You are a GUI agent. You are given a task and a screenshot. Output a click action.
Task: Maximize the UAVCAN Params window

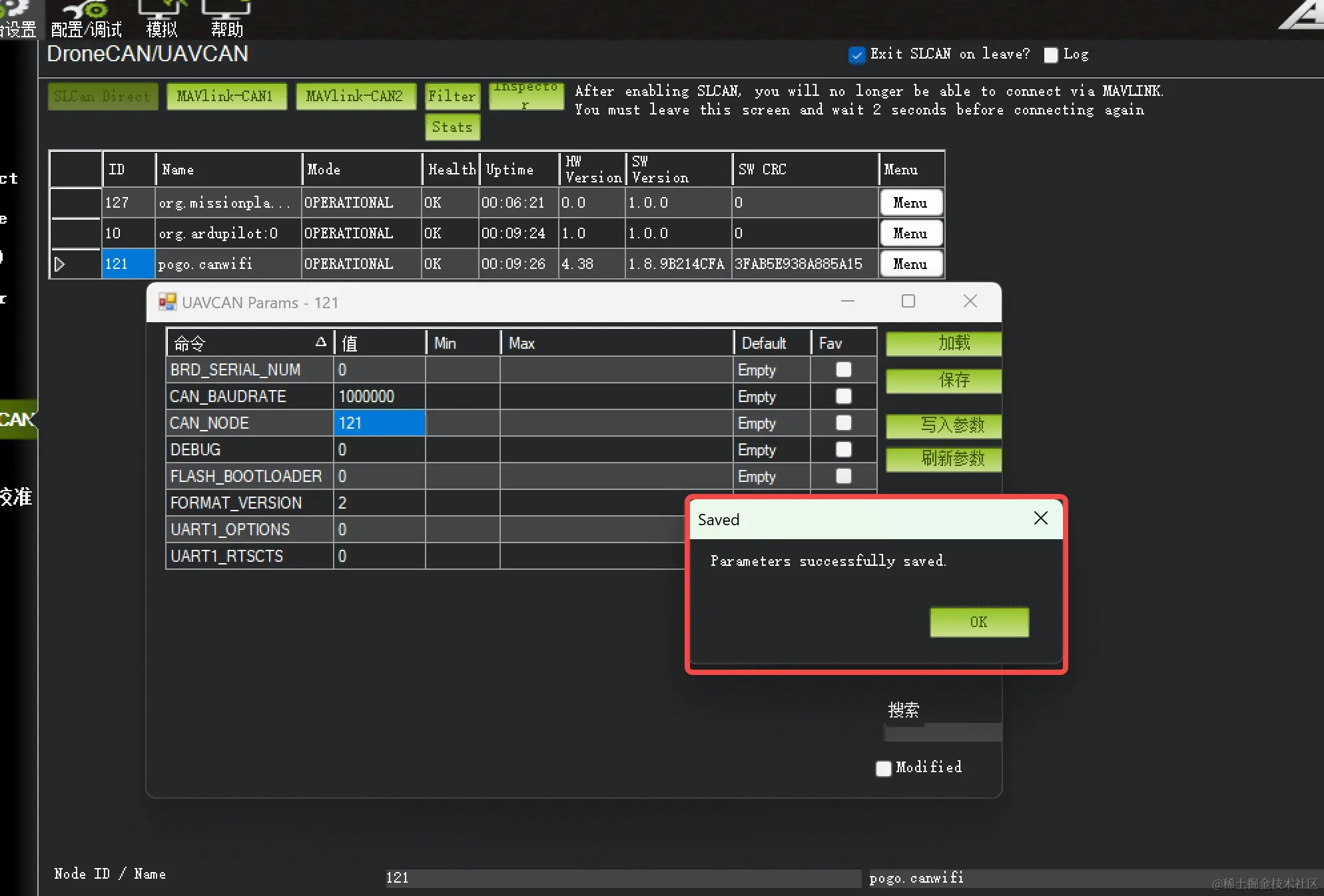coord(908,301)
